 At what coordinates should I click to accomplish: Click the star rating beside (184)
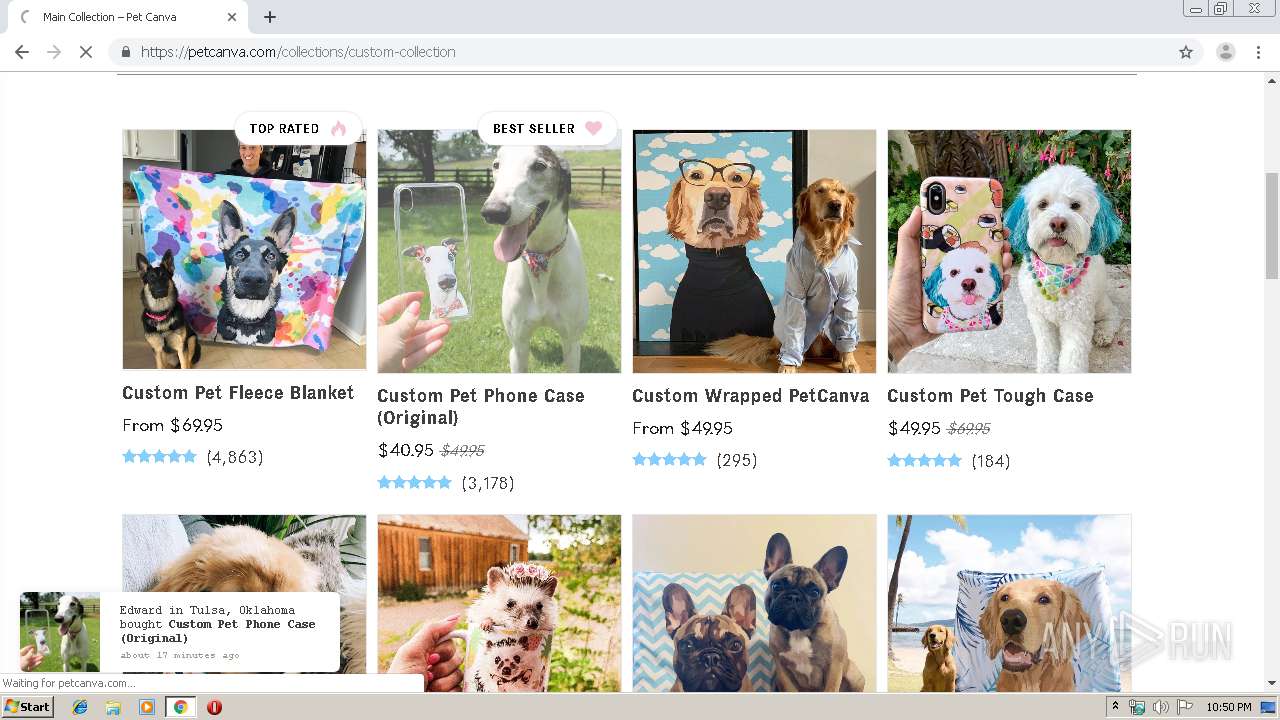pos(924,461)
